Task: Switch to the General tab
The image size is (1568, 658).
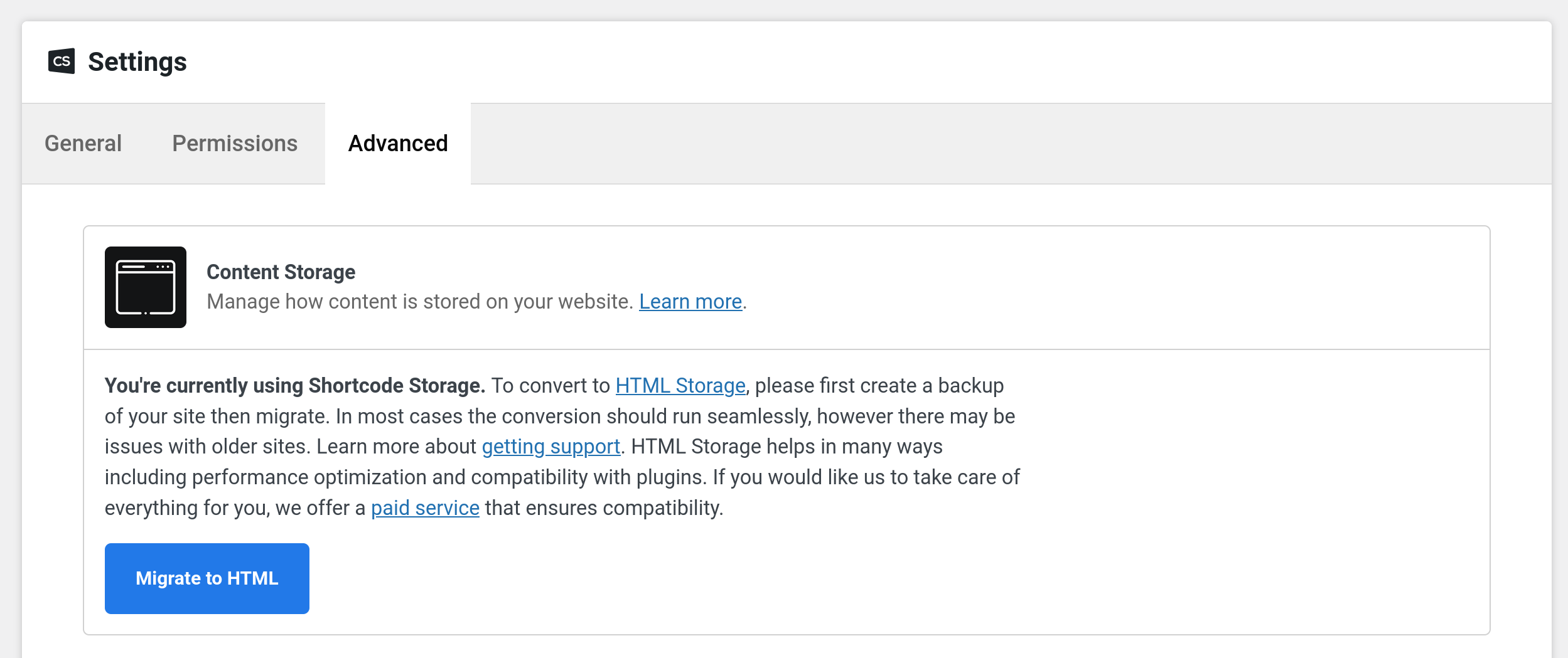Action: point(83,144)
